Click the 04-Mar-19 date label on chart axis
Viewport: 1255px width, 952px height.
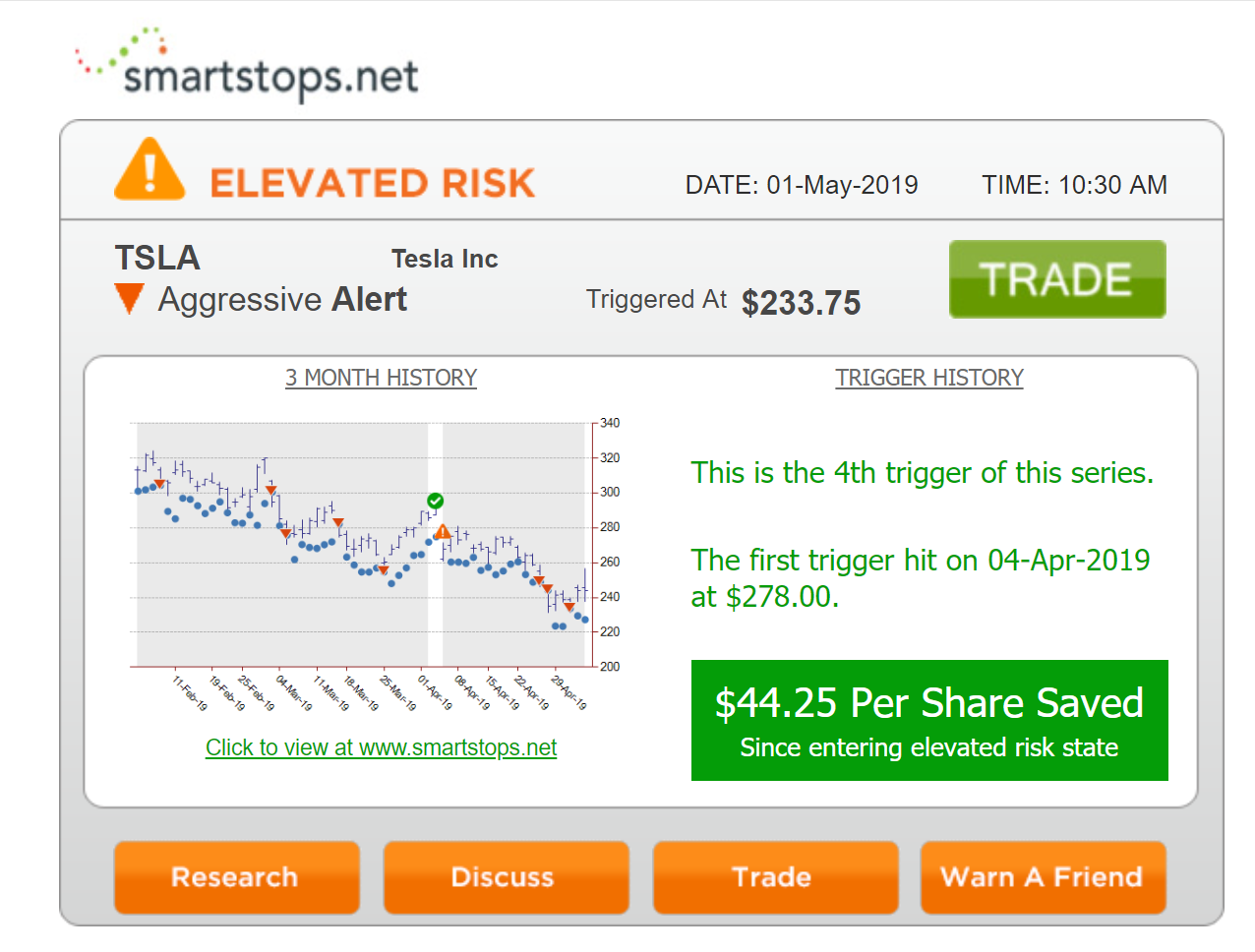pyautogui.click(x=294, y=693)
